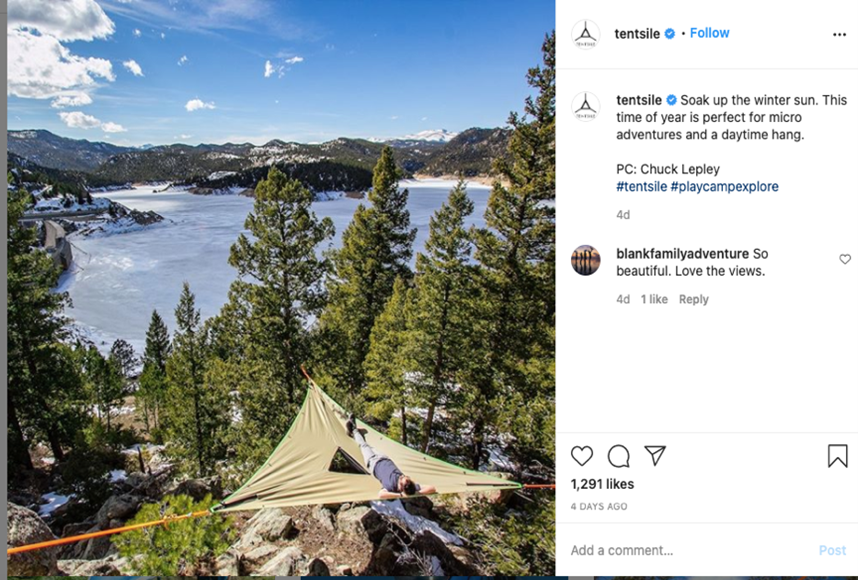View the 1 like on the comment
858x580 pixels.
pyautogui.click(x=654, y=299)
